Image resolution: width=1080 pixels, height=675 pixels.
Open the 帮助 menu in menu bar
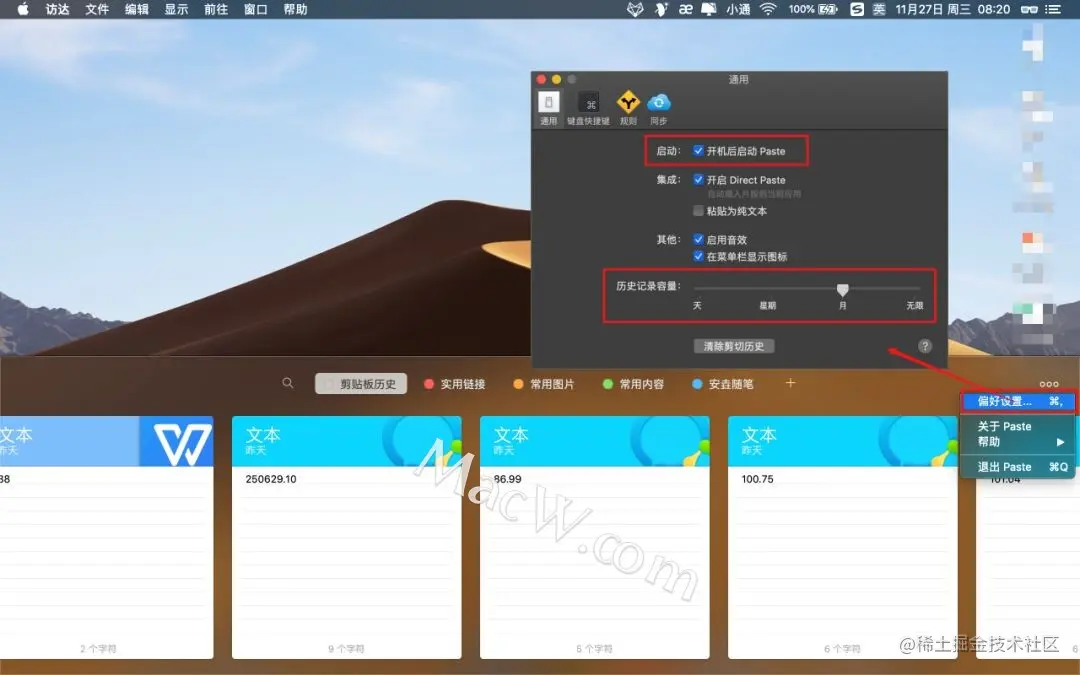tap(295, 9)
